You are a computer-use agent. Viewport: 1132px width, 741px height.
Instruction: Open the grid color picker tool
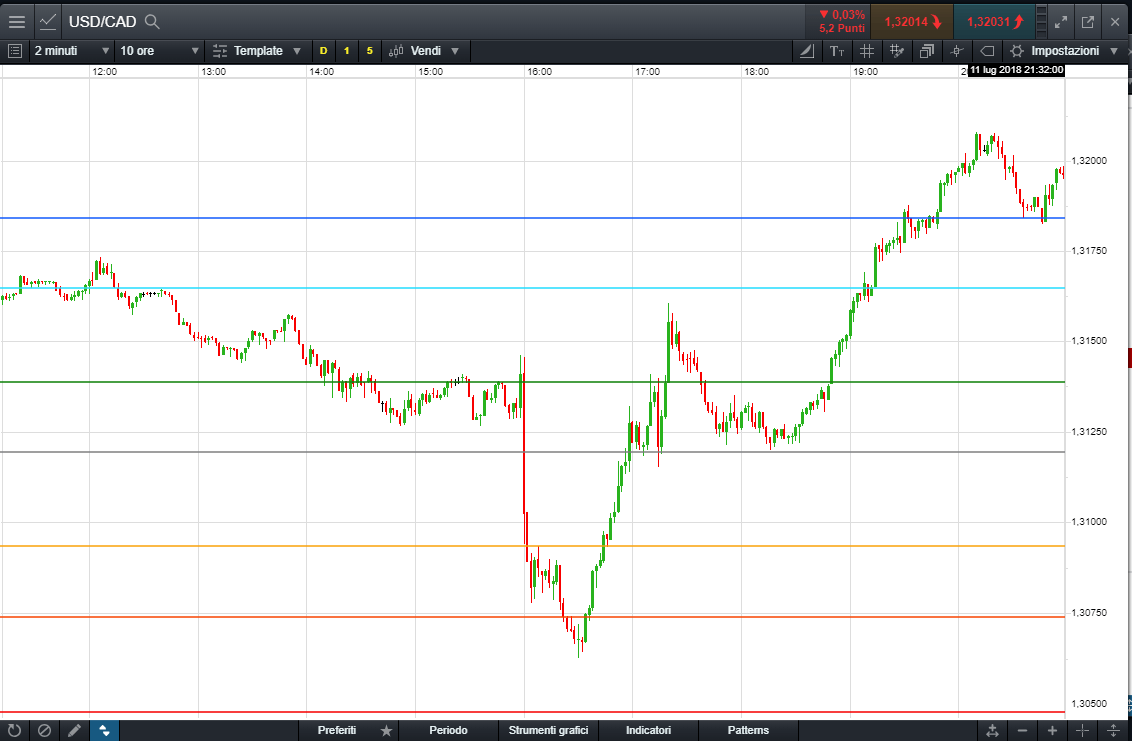(x=897, y=51)
